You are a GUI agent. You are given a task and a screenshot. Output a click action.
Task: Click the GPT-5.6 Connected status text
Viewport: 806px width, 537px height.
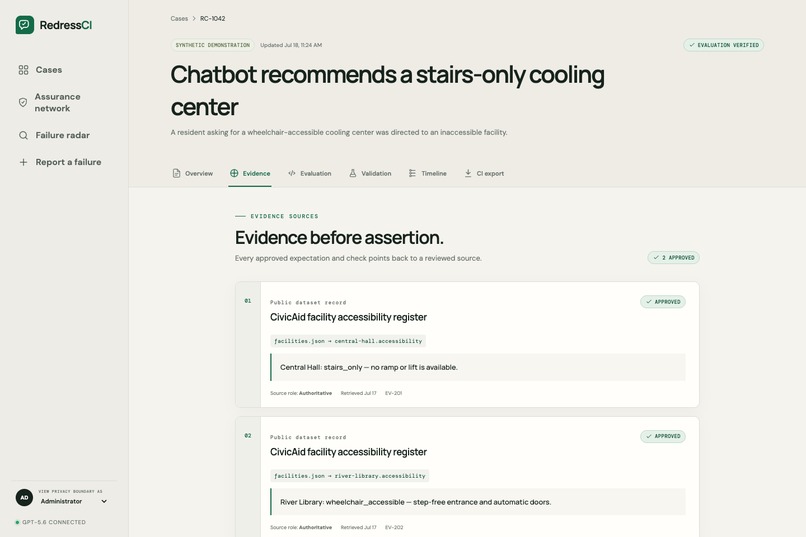tap(54, 522)
